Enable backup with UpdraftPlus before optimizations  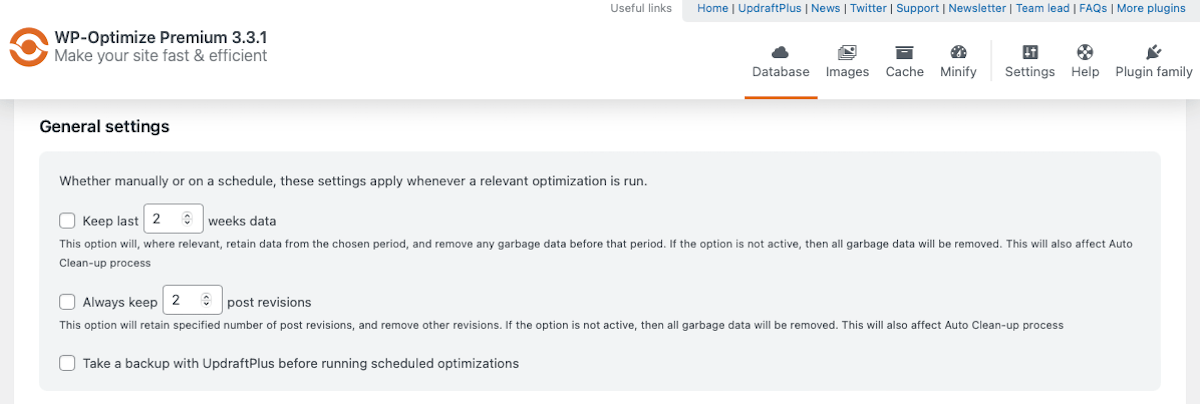click(x=67, y=363)
